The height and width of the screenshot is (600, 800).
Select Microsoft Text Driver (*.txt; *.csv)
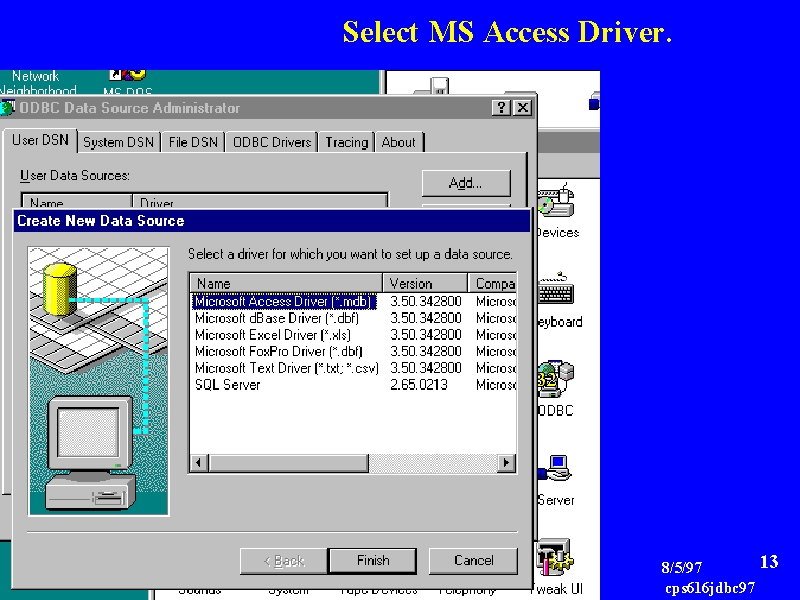(x=287, y=368)
